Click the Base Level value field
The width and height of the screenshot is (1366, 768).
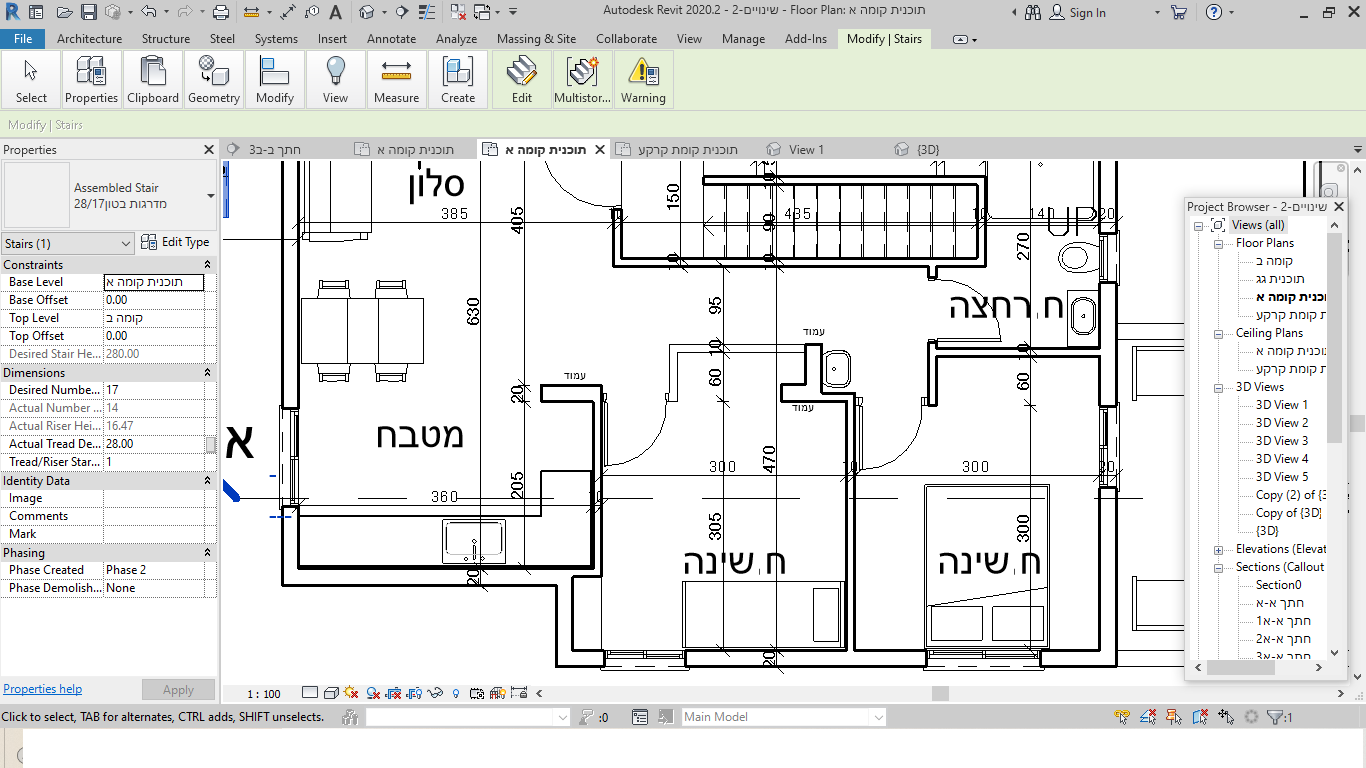pyautogui.click(x=154, y=282)
